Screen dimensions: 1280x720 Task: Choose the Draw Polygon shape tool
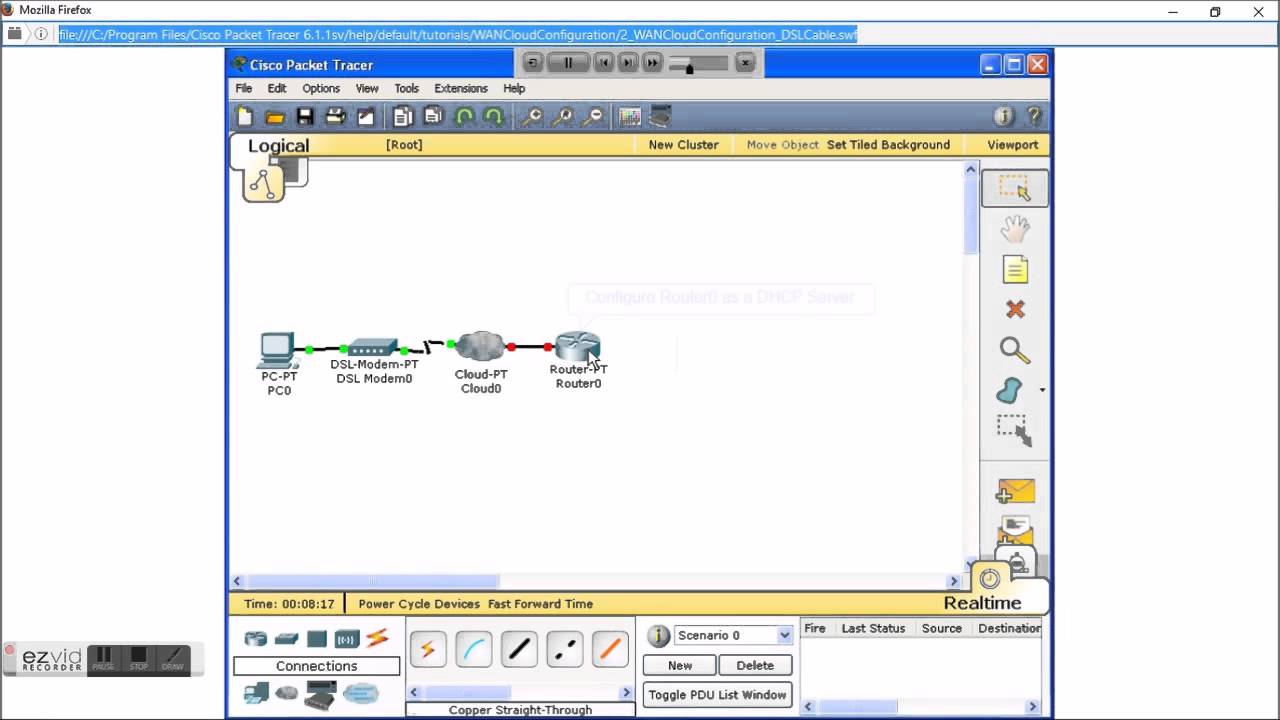pyautogui.click(x=1010, y=391)
